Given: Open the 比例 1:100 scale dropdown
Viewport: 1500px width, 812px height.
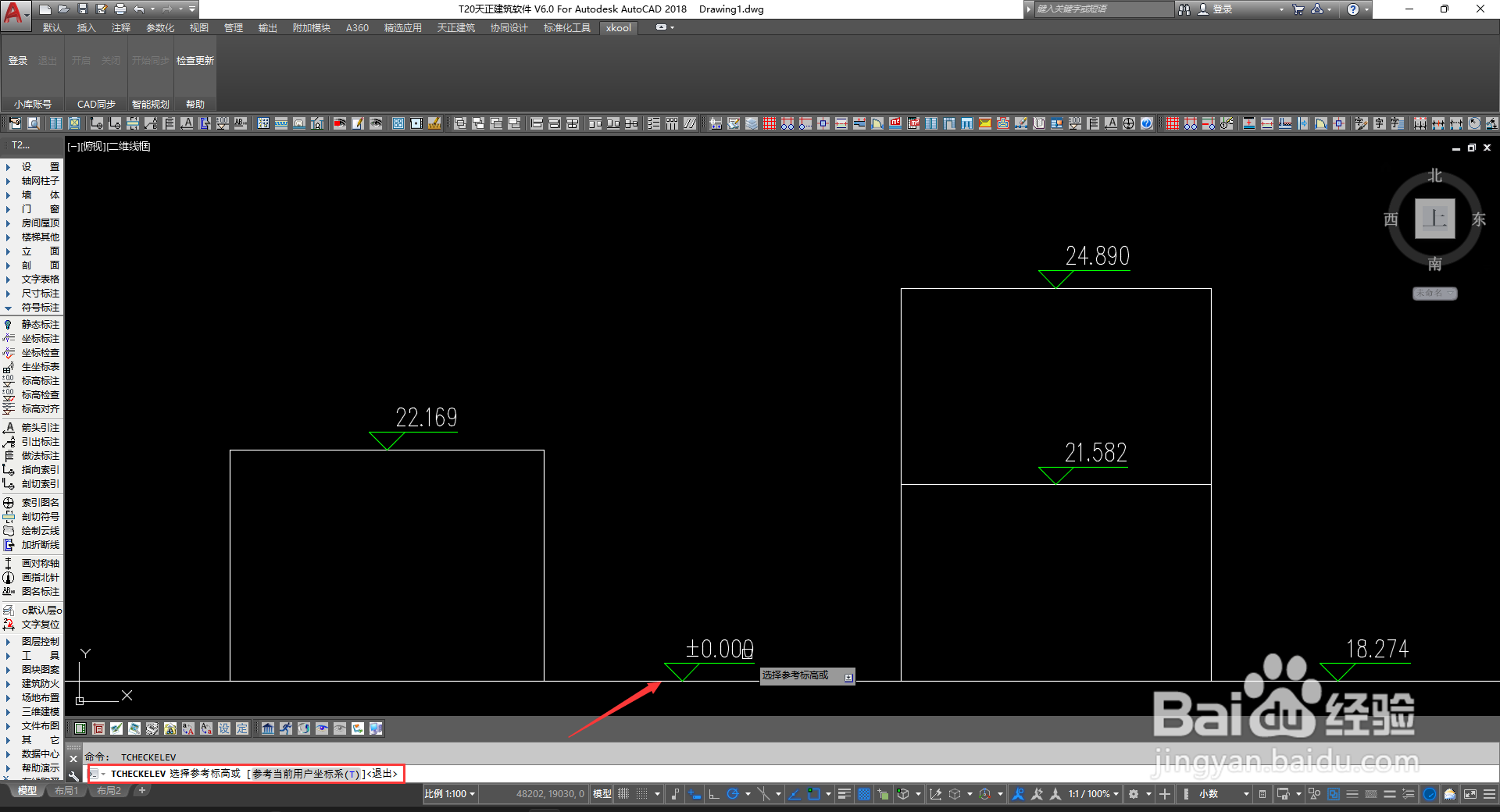Looking at the screenshot, I should pos(450,794).
